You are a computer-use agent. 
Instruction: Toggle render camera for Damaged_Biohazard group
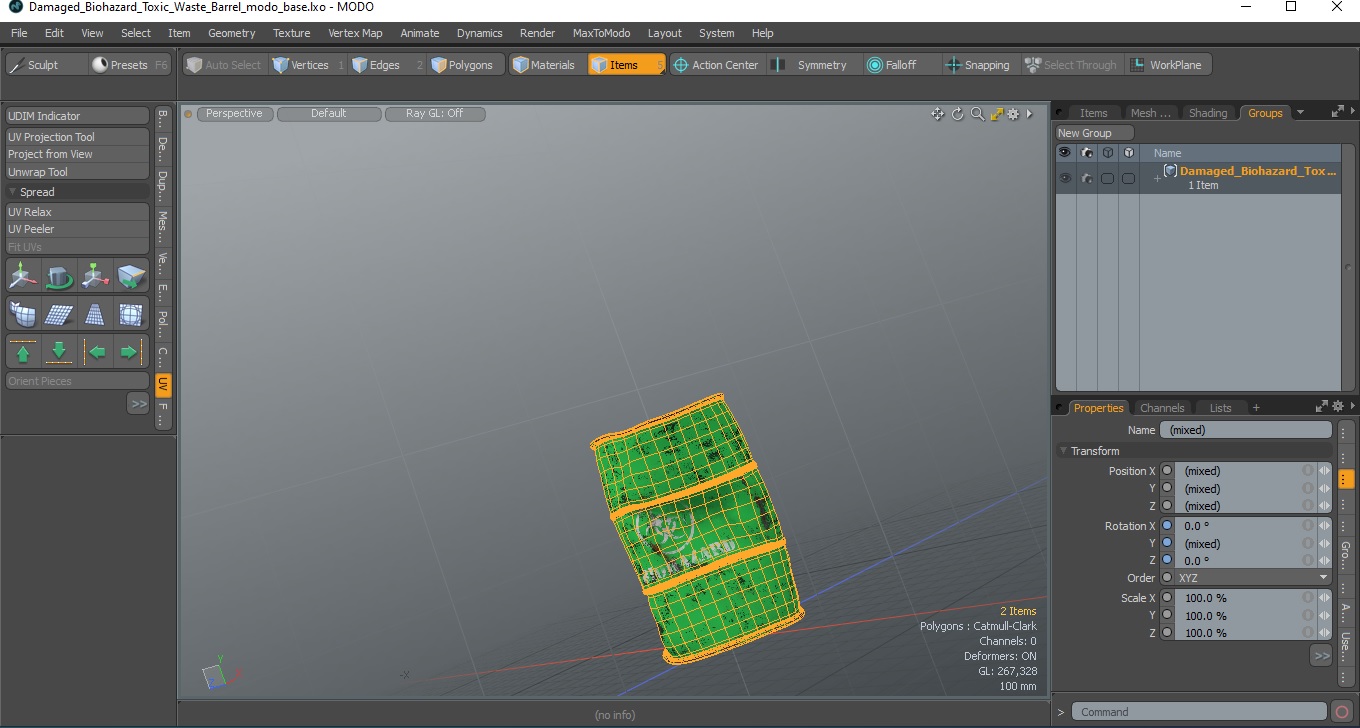click(x=1087, y=178)
